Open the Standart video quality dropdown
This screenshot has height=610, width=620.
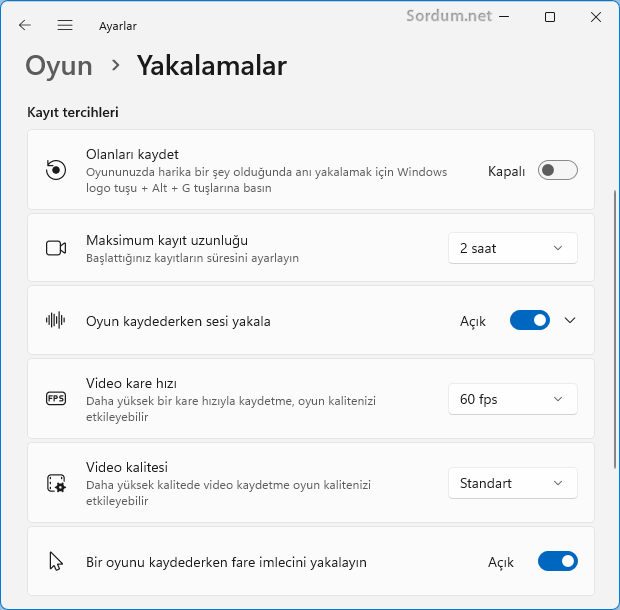(x=512, y=483)
